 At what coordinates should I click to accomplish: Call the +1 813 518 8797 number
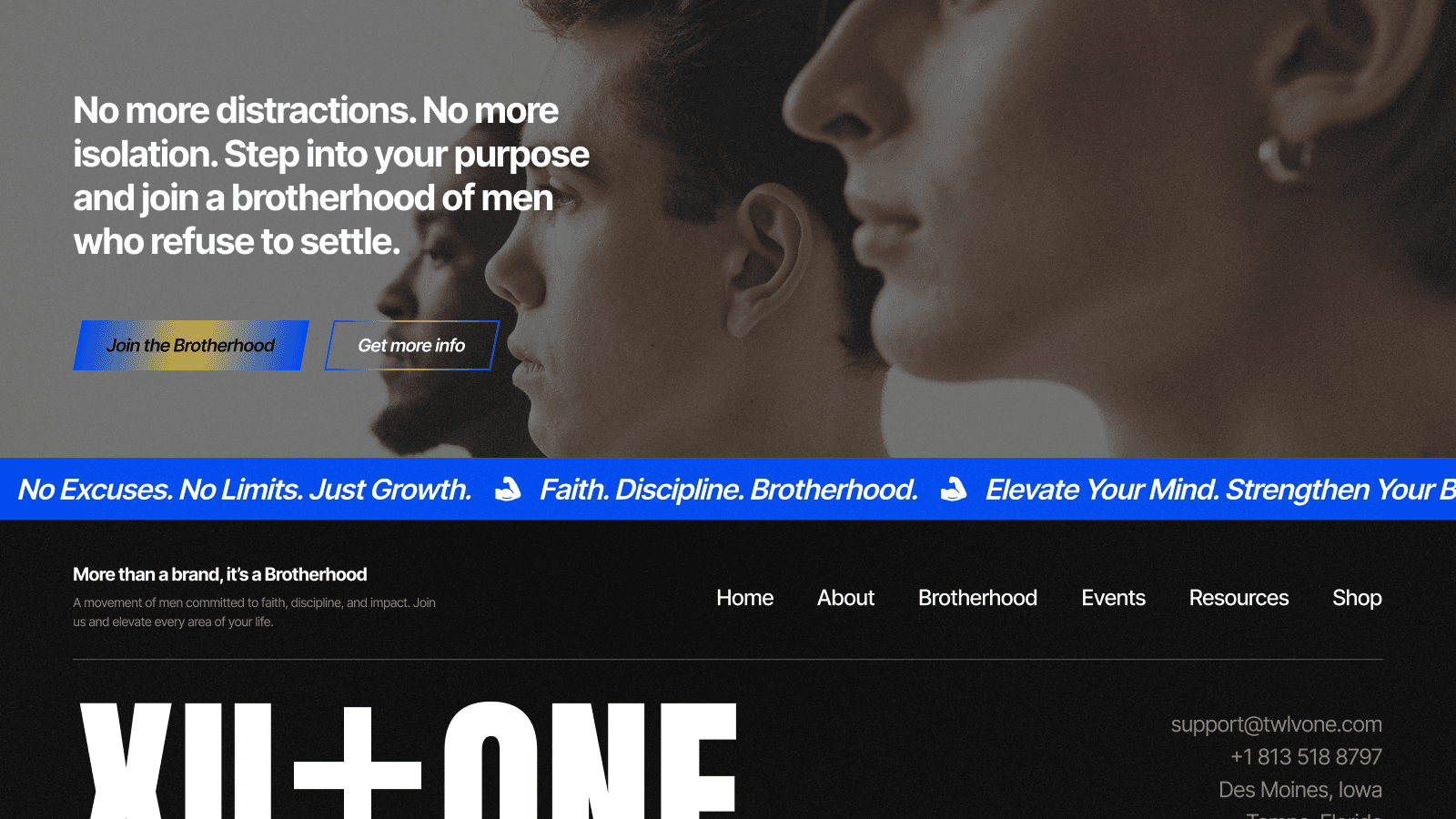[x=1306, y=757]
